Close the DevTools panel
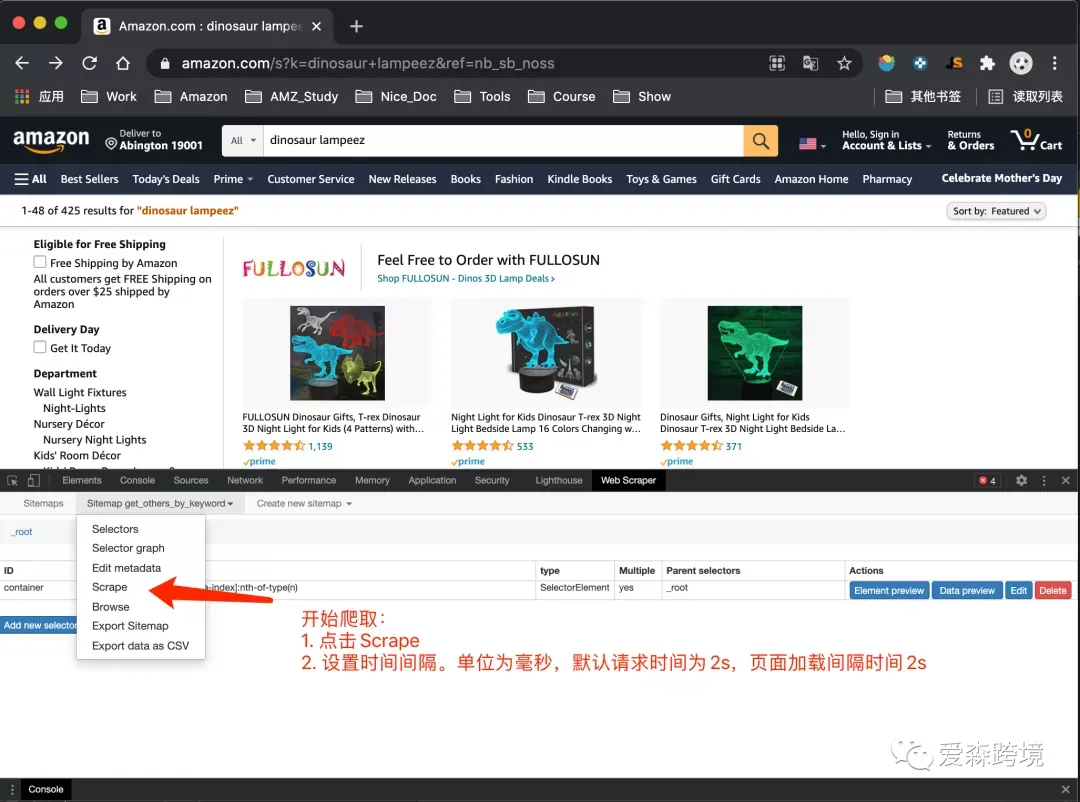 (x=1066, y=480)
